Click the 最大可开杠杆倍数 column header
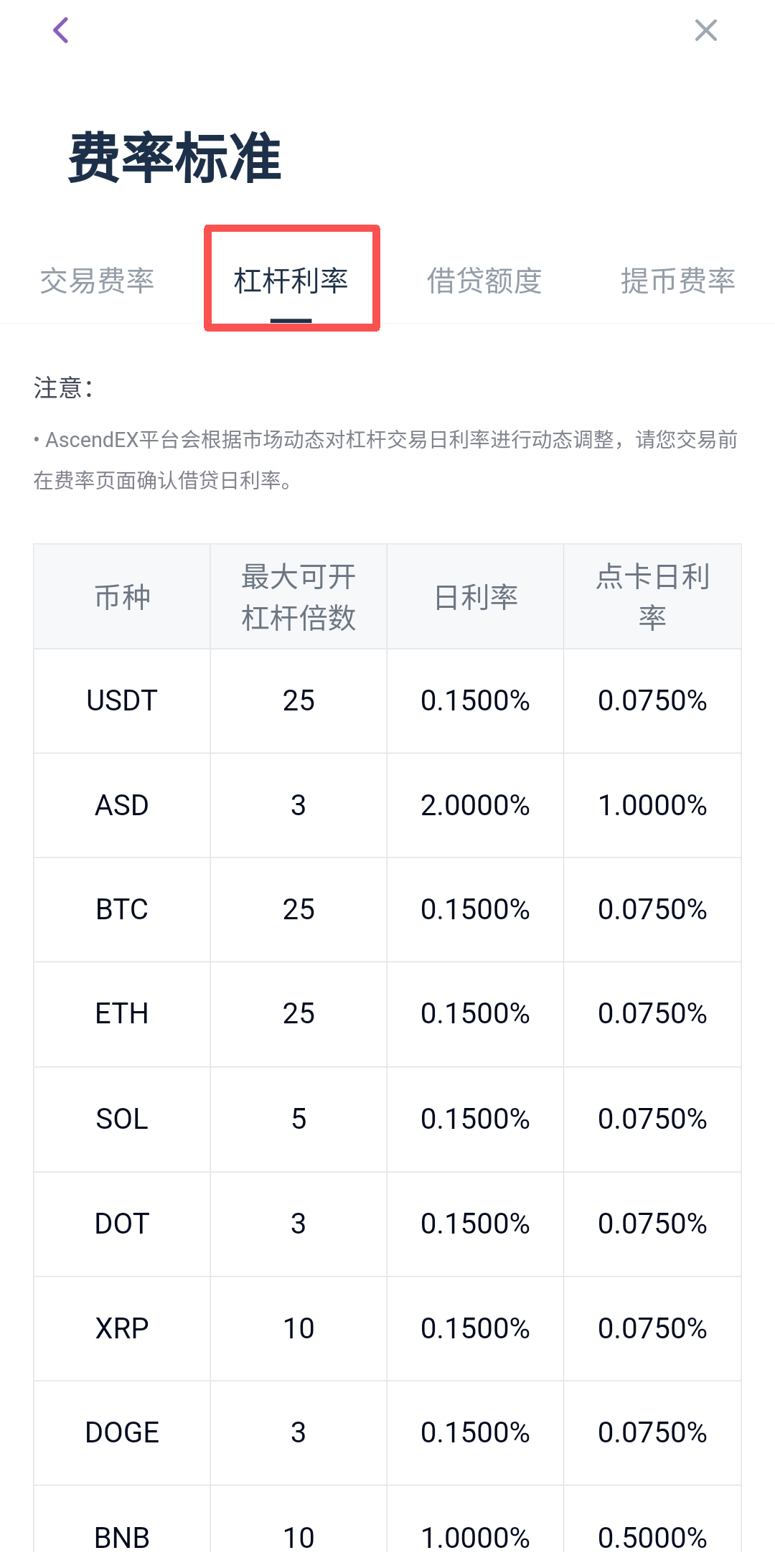 [x=299, y=597]
